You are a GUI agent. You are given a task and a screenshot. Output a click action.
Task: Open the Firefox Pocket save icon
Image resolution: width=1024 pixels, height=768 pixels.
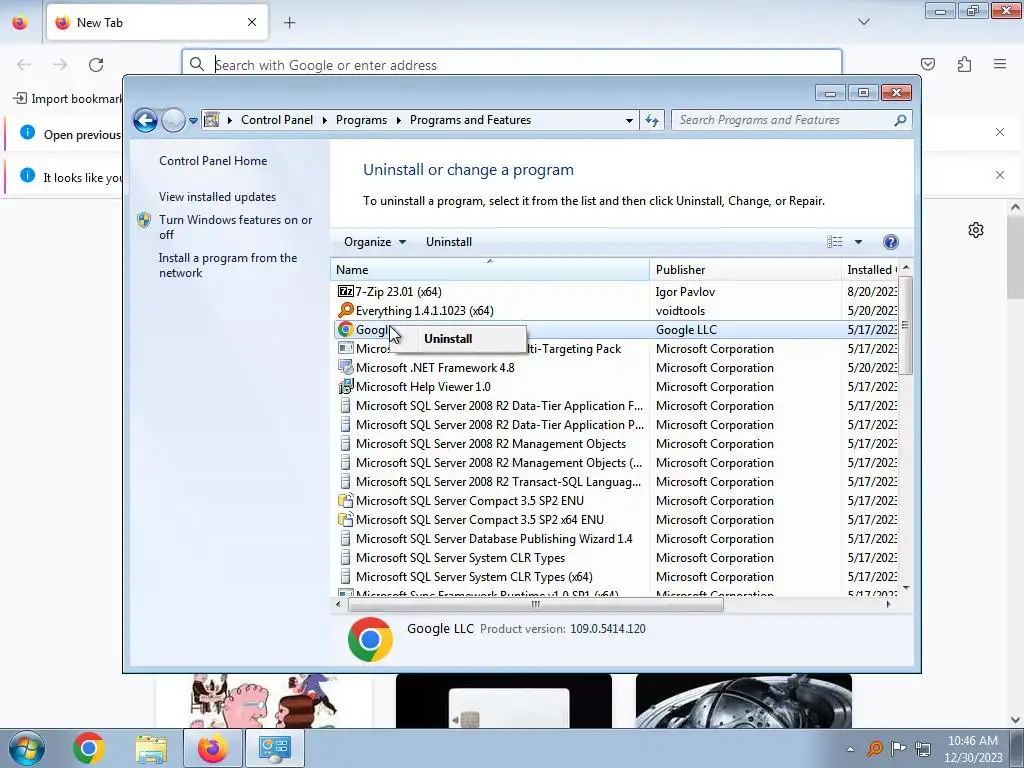click(928, 64)
